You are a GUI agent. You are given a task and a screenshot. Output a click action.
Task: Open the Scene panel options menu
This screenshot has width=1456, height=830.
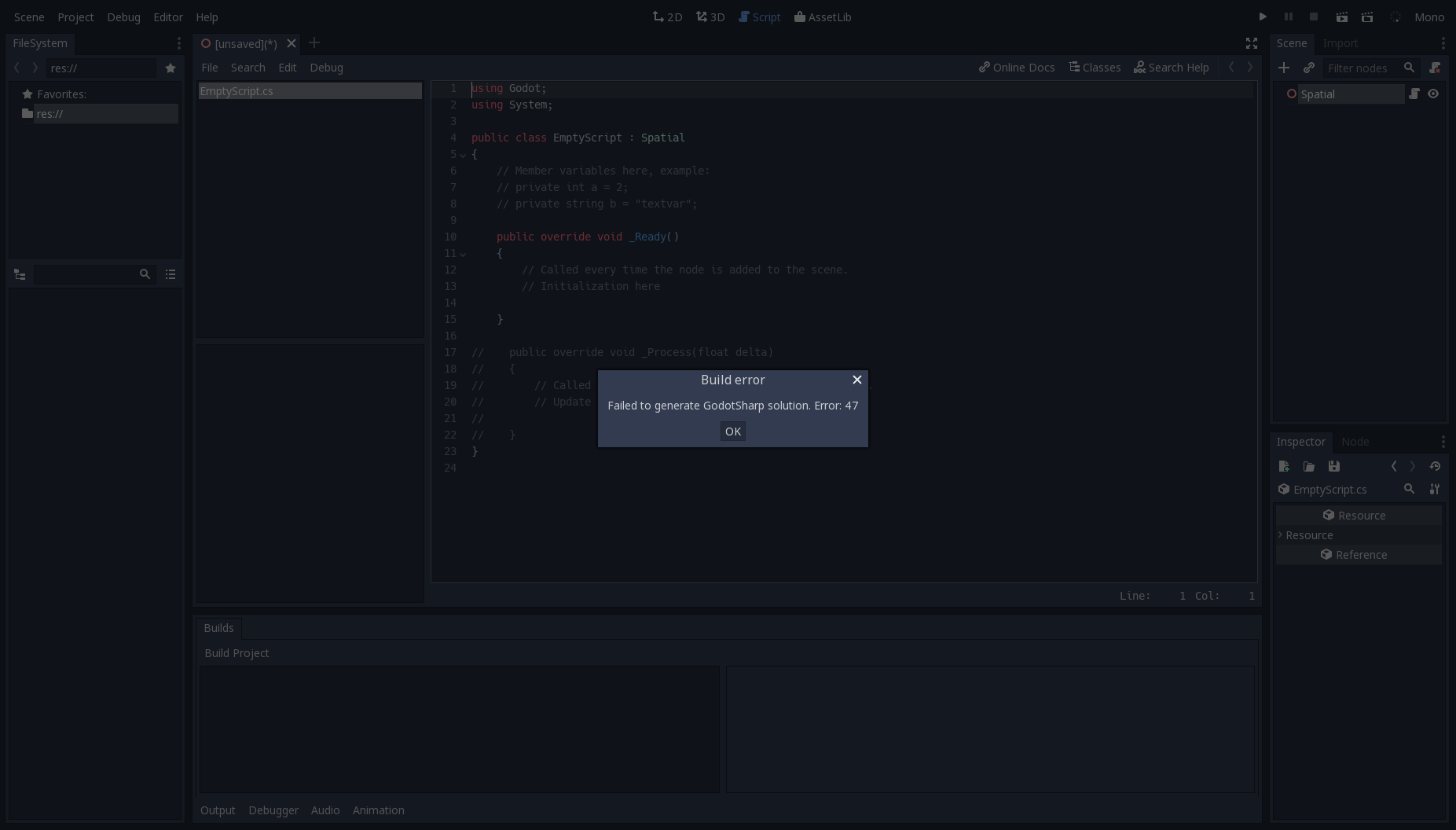point(1443,43)
